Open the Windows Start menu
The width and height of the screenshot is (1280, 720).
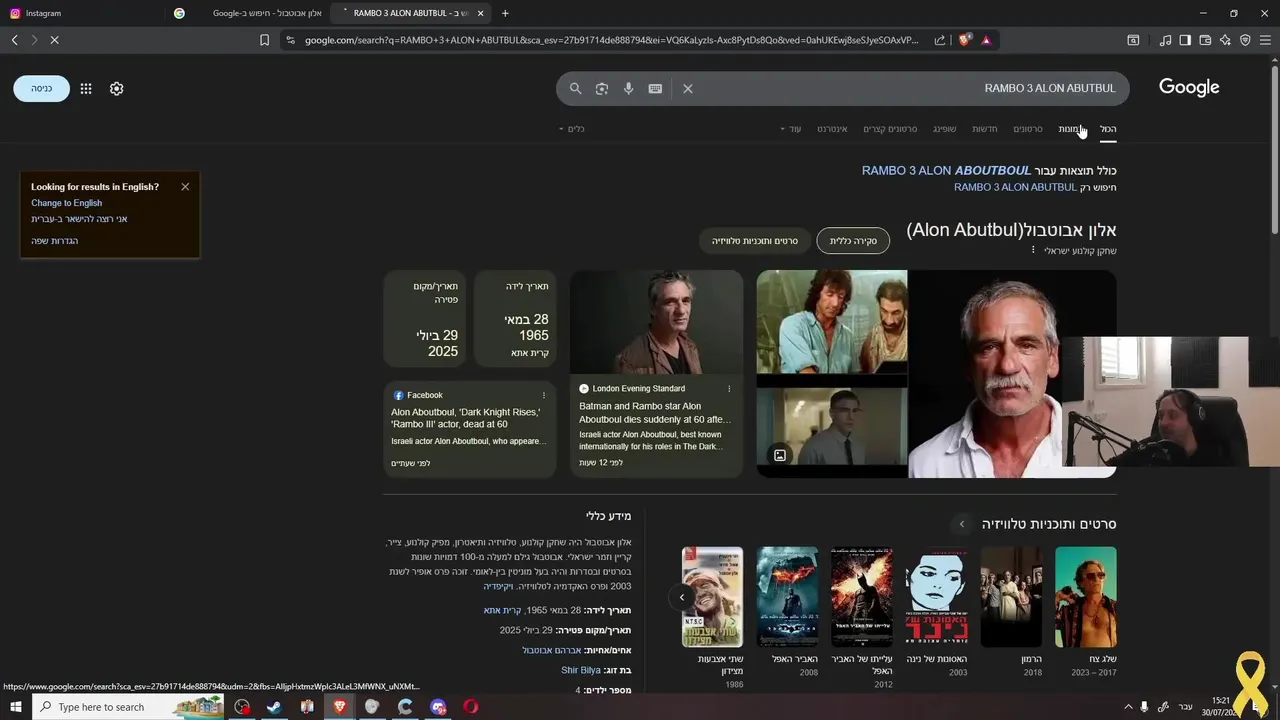click(x=15, y=707)
